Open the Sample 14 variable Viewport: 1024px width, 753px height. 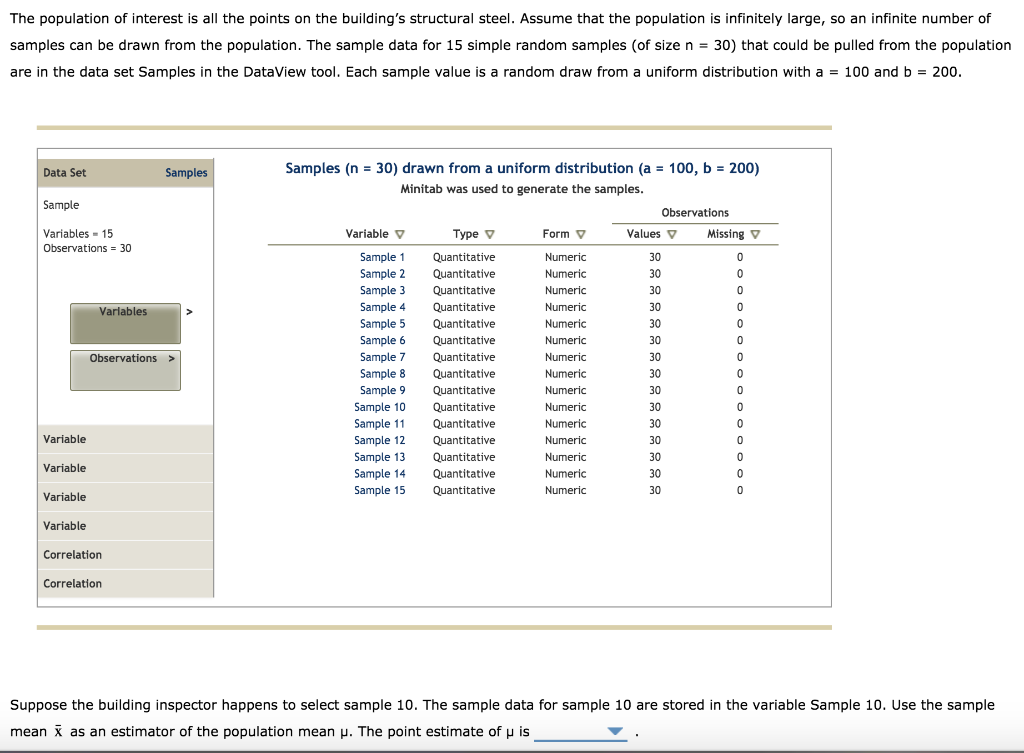[x=379, y=473]
